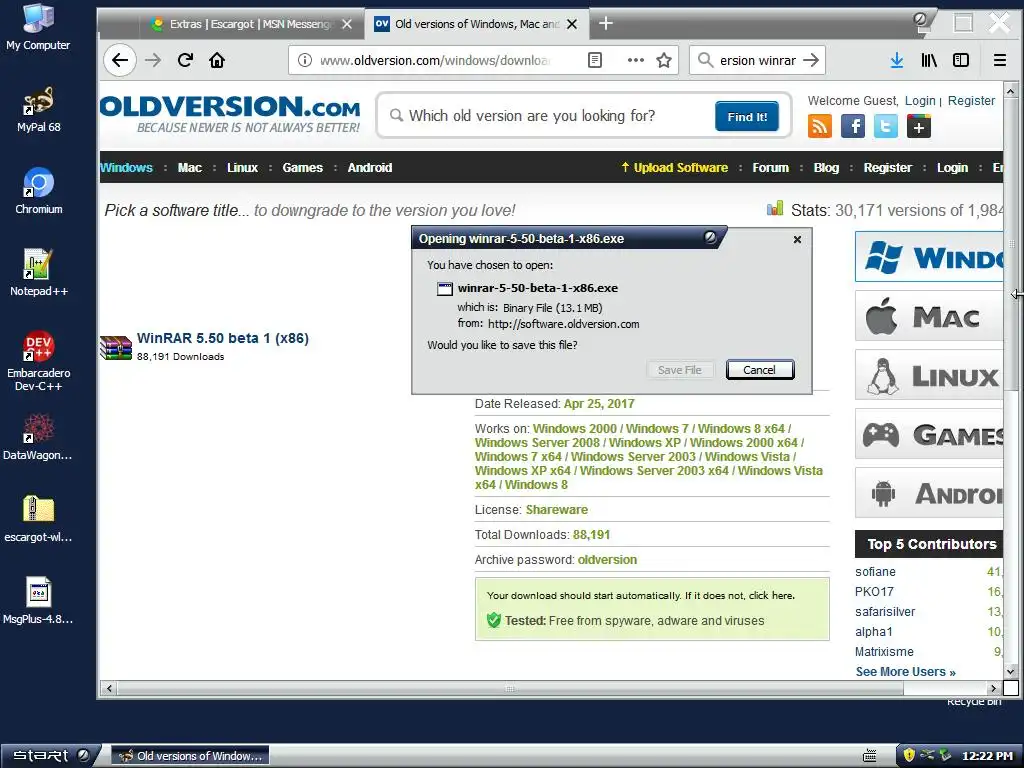Open the browser hamburger menu
1024x768 pixels.
tap(1000, 60)
